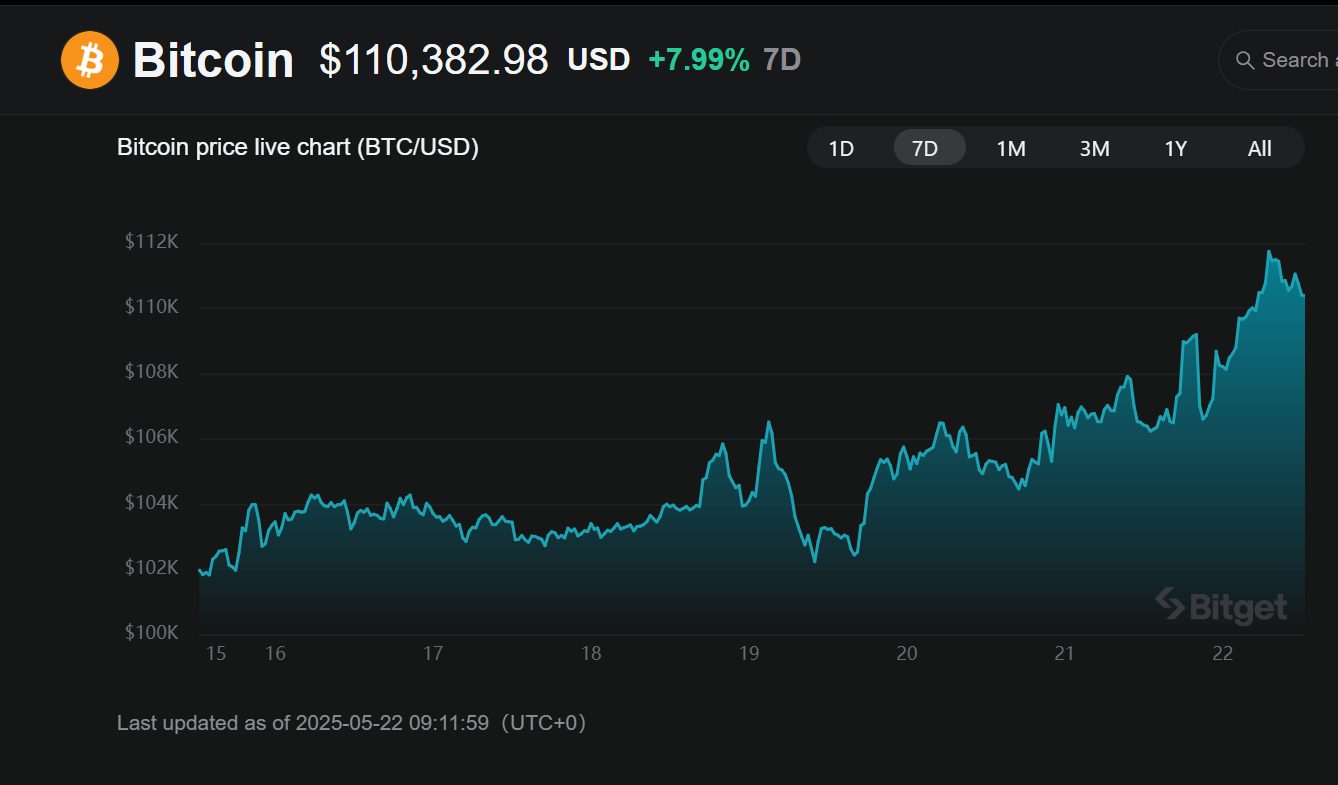Click the date label 22 on x-axis
The image size is (1338, 785).
1222,653
